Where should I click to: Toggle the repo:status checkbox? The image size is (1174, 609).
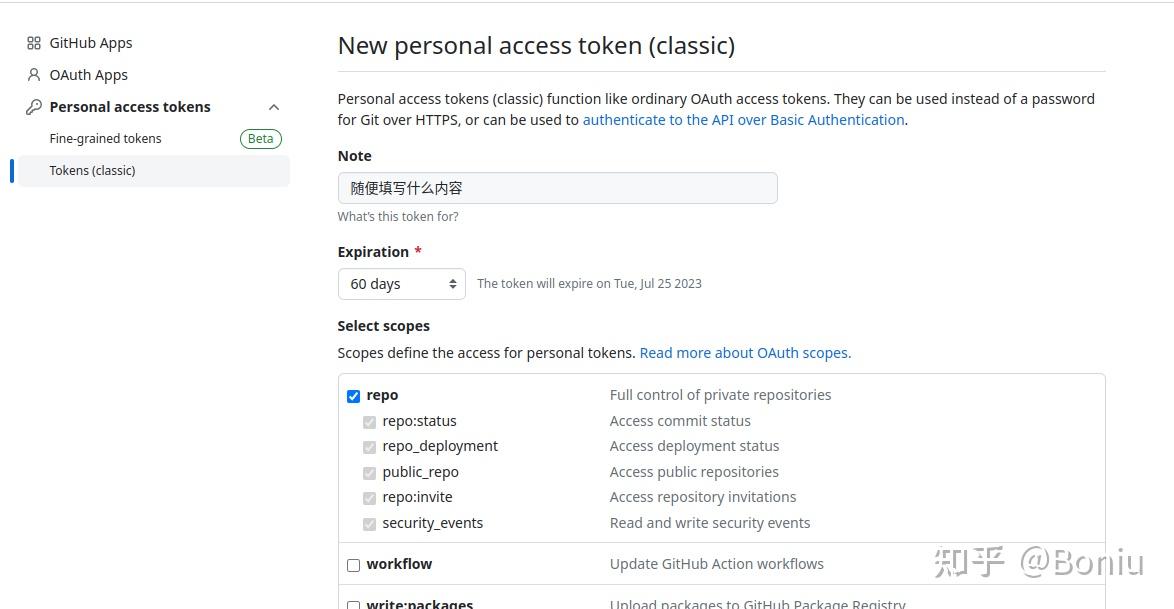pos(370,421)
